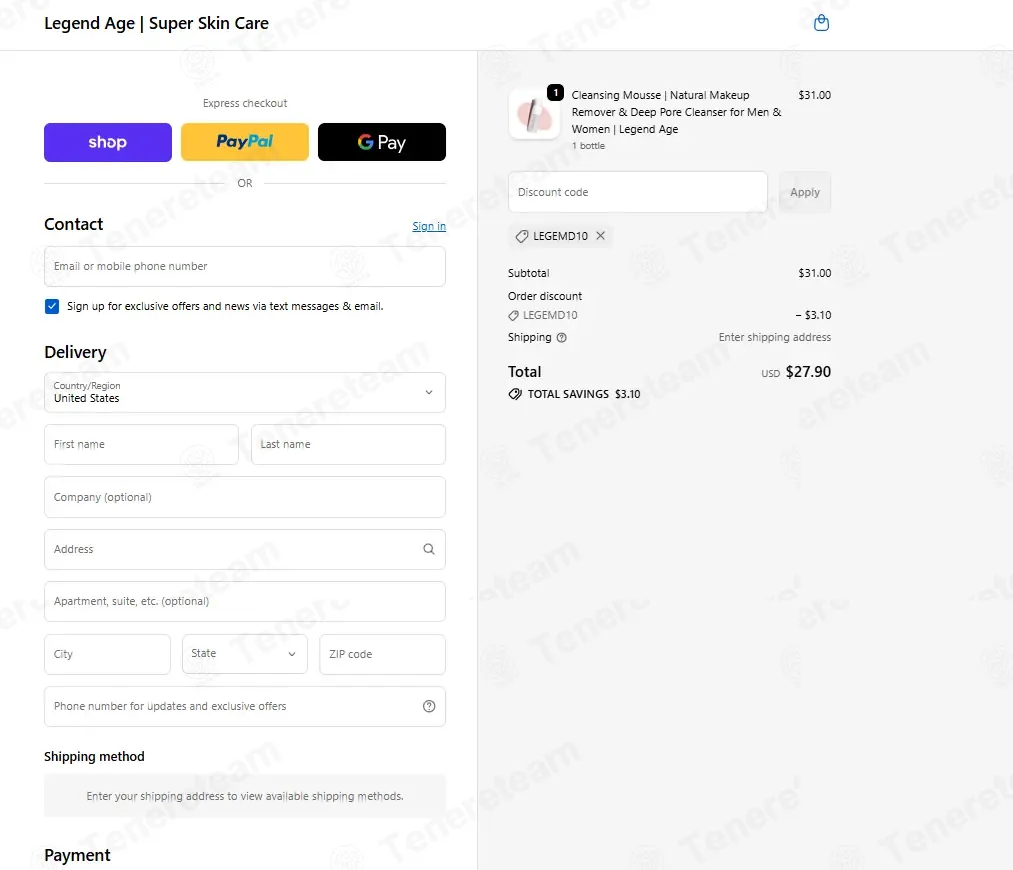Choose PayPal express checkout

coord(245,142)
